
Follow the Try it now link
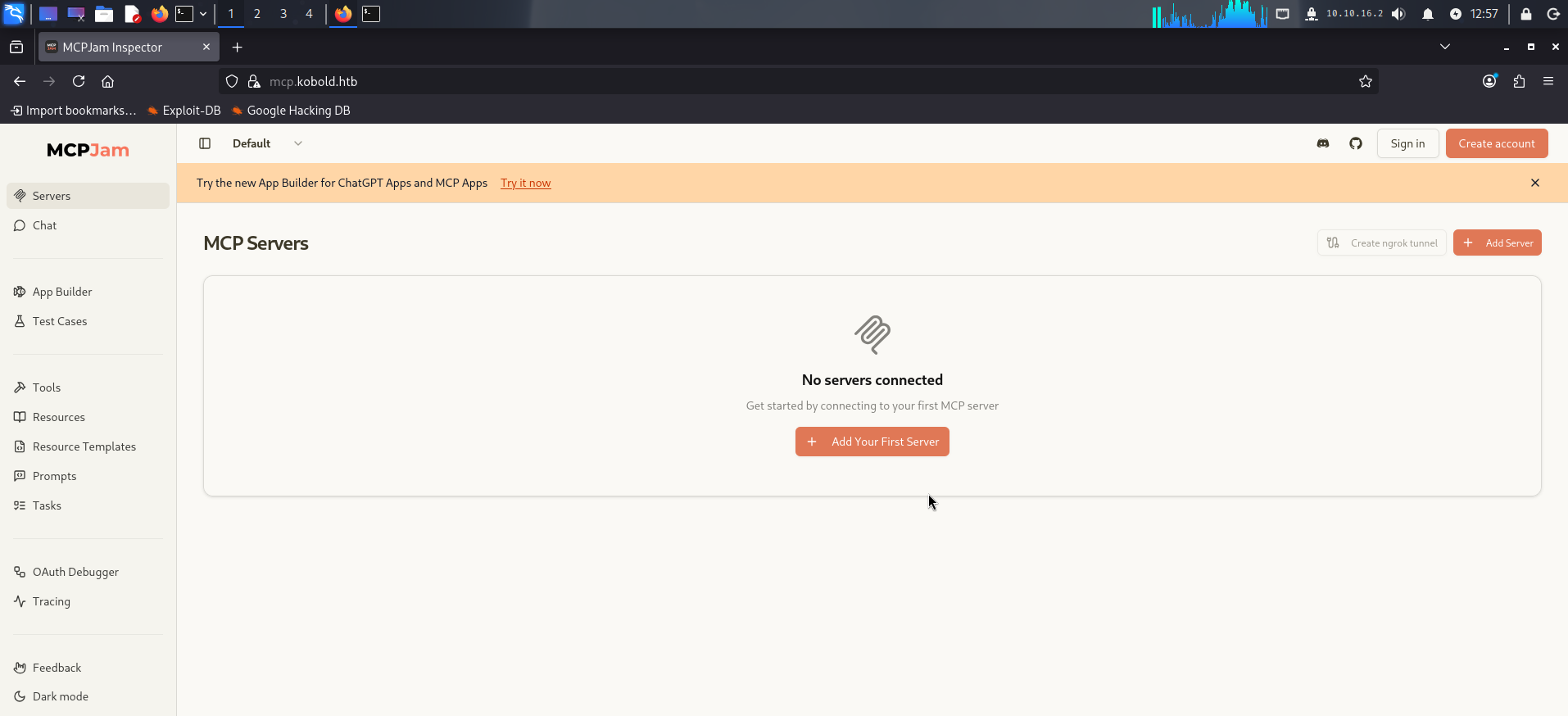(x=526, y=183)
